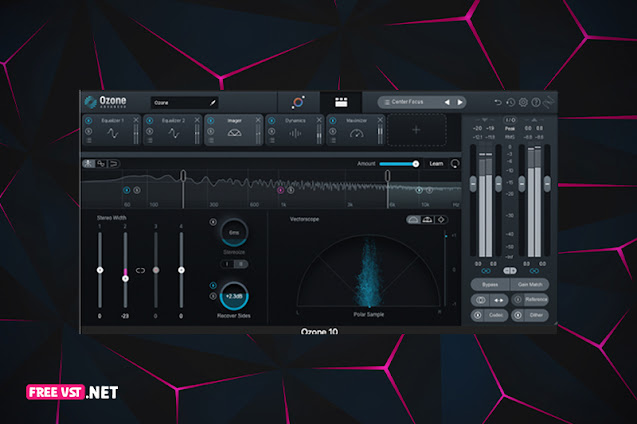Adjust the Amount slider
The height and width of the screenshot is (424, 637).
pyautogui.click(x=399, y=164)
